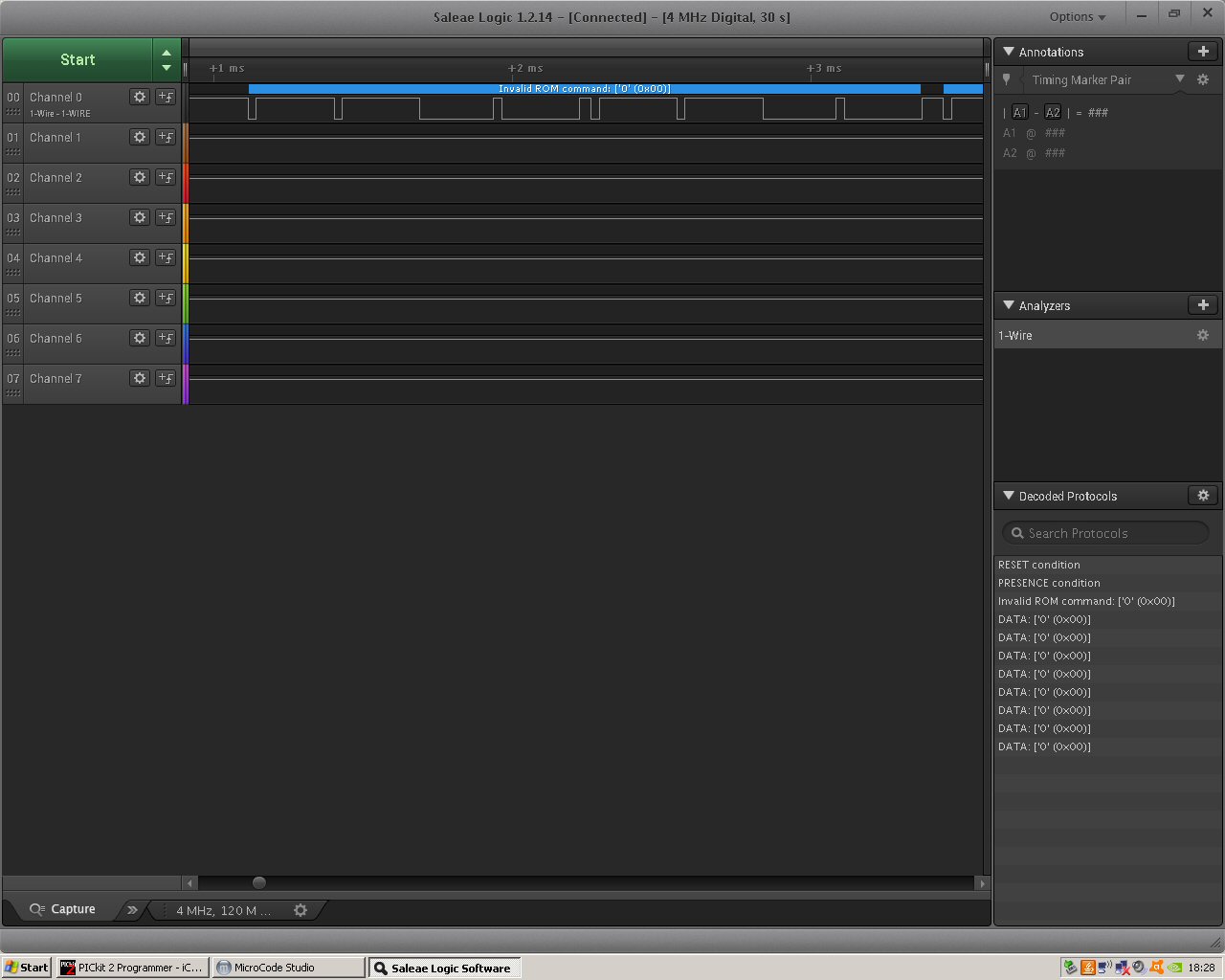Viewport: 1225px width, 980px height.
Task: Toggle the A2 timing marker
Action: (x=1053, y=112)
